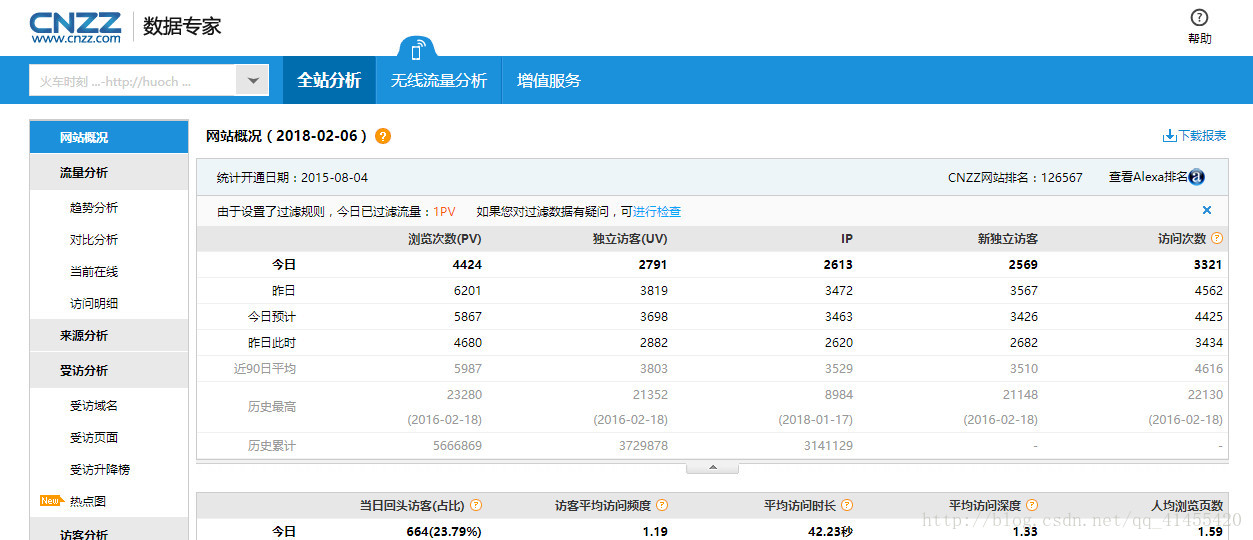Screen dimensions: 1253x540
Task: Click the 近90日平均 row label
Action: (264, 369)
